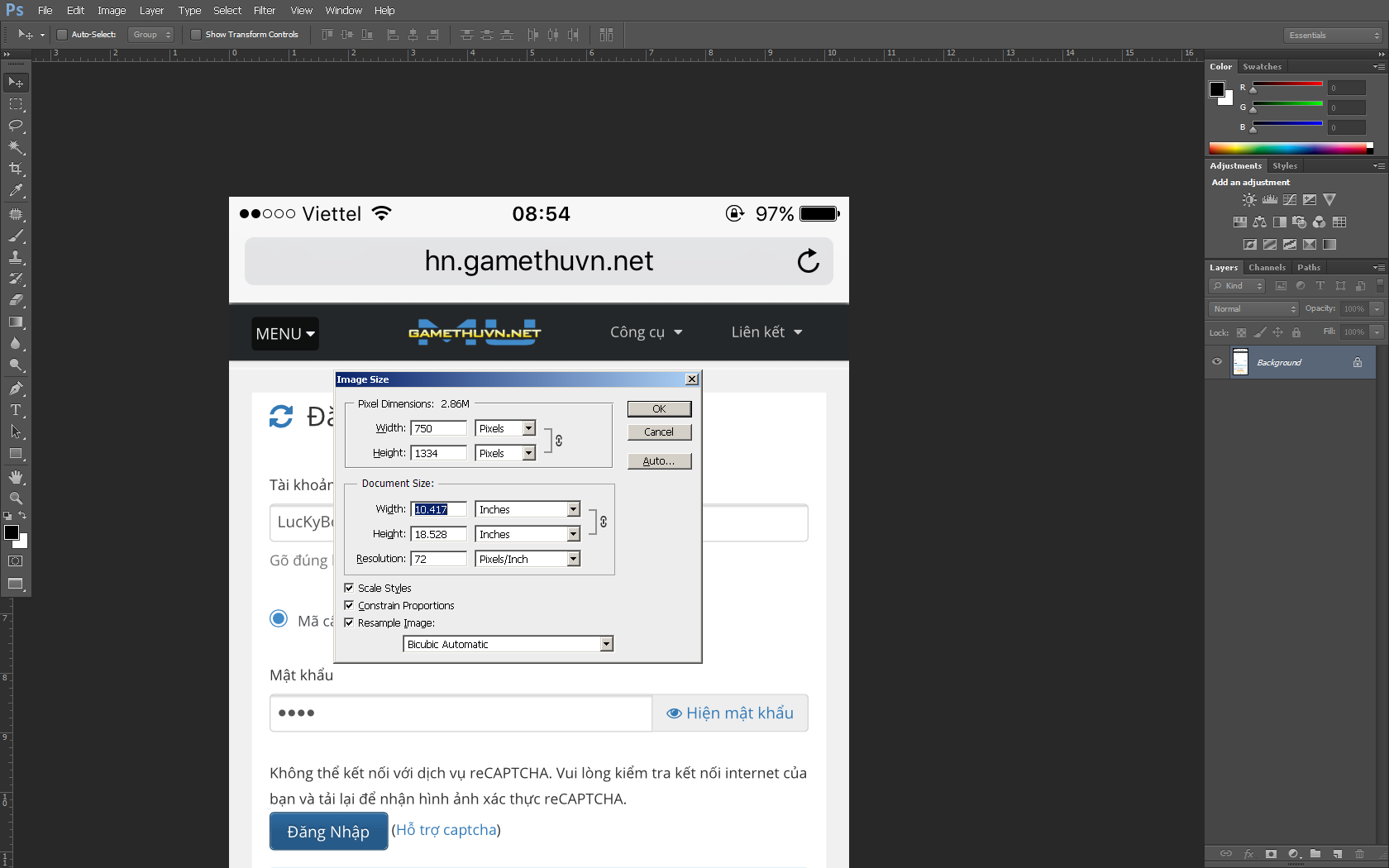Viewport: 1389px width, 868px height.
Task: Open the Layer menu
Action: point(151,11)
